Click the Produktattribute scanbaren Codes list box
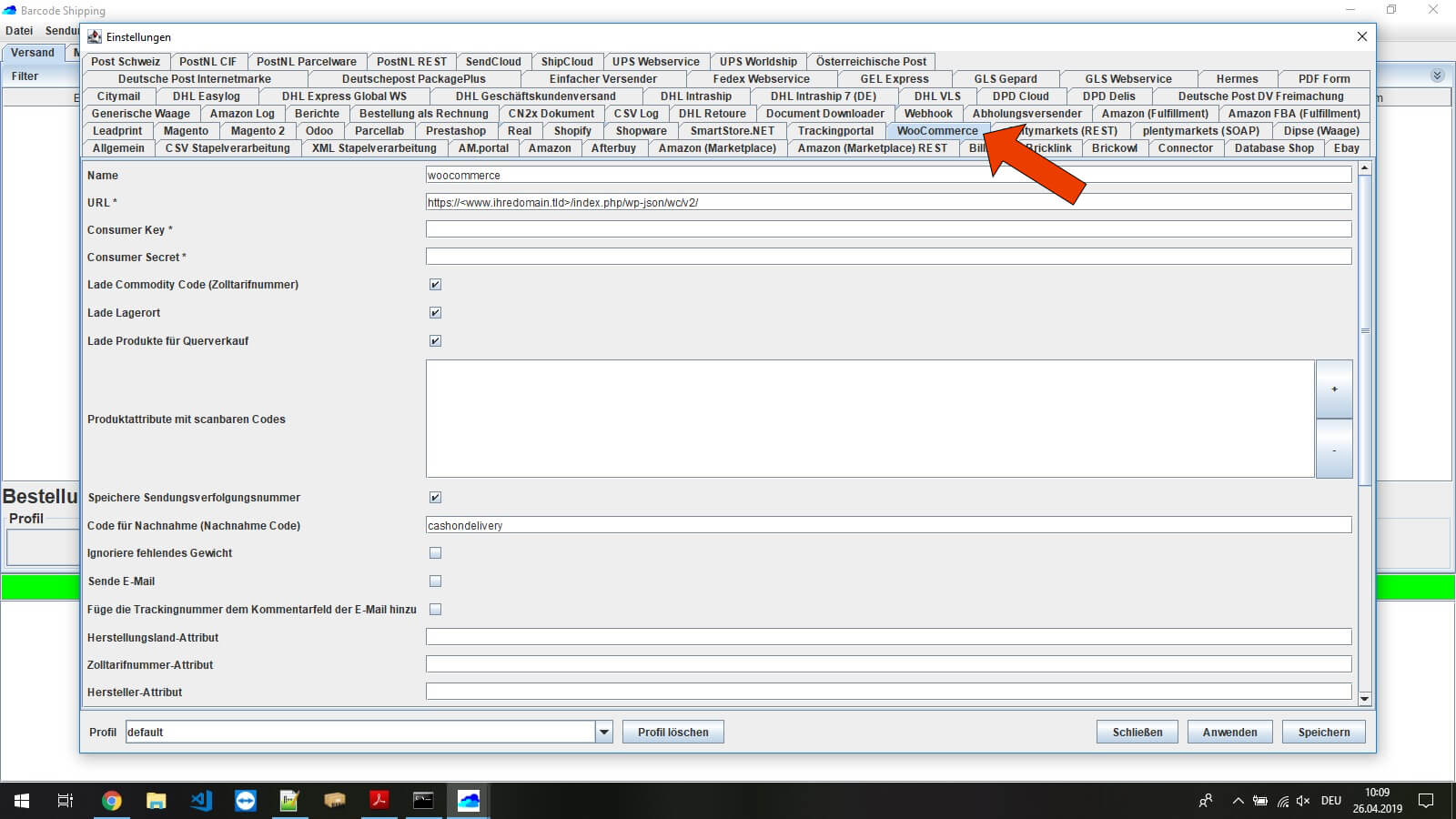The width and height of the screenshot is (1456, 819). click(870, 419)
